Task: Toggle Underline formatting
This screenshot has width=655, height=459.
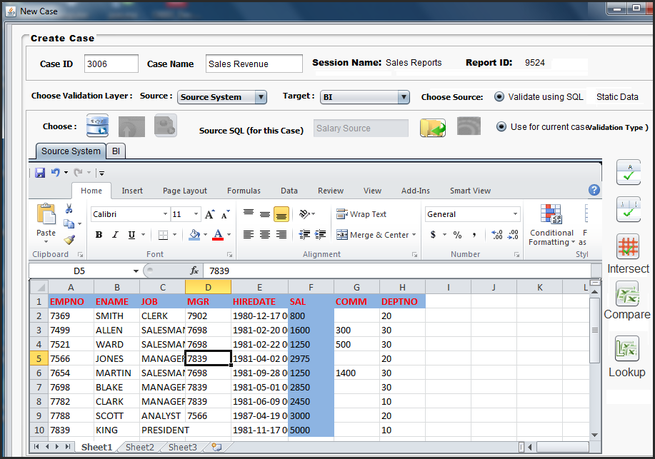Action: pos(132,235)
